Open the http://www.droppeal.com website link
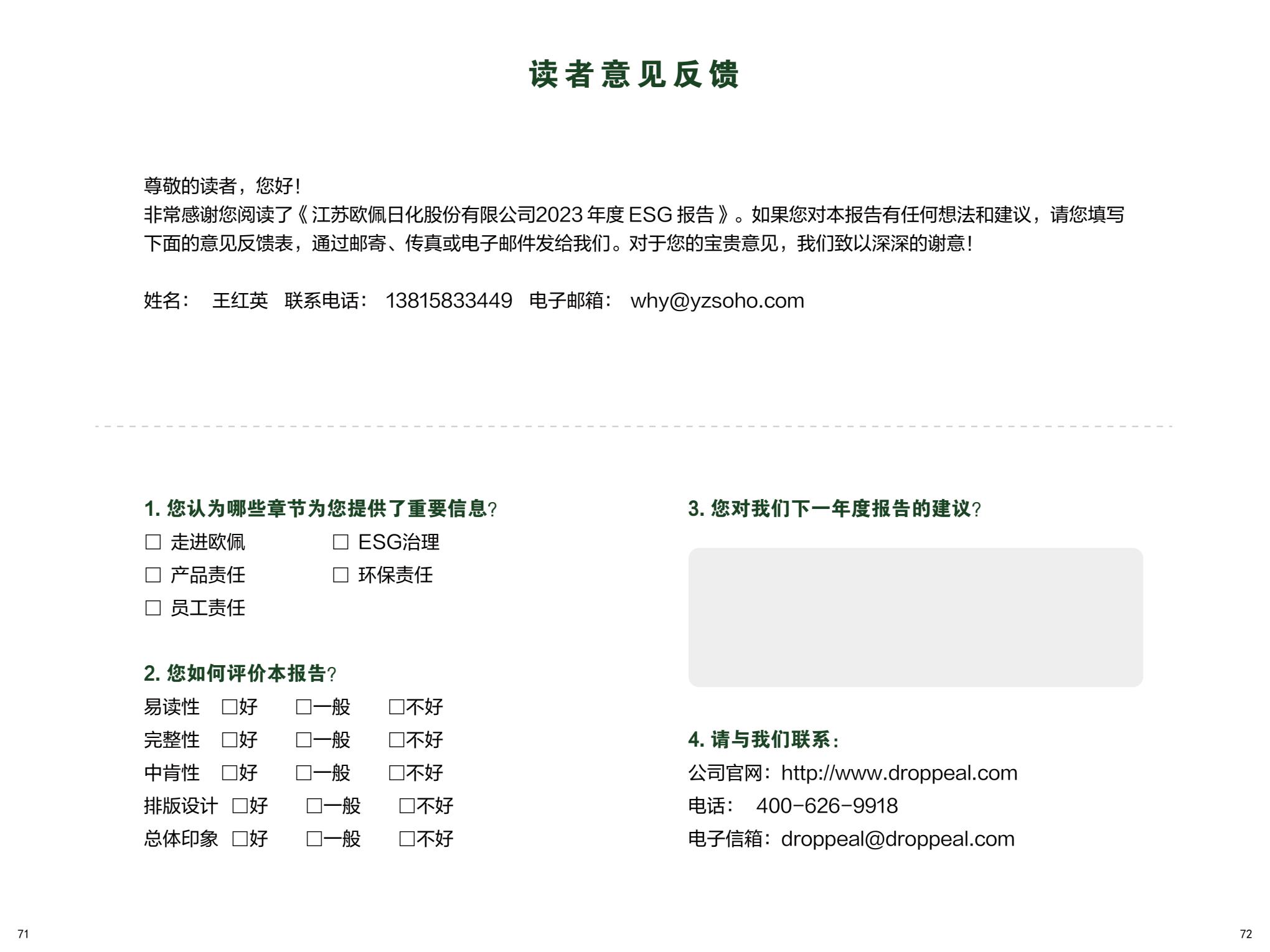 899,773
